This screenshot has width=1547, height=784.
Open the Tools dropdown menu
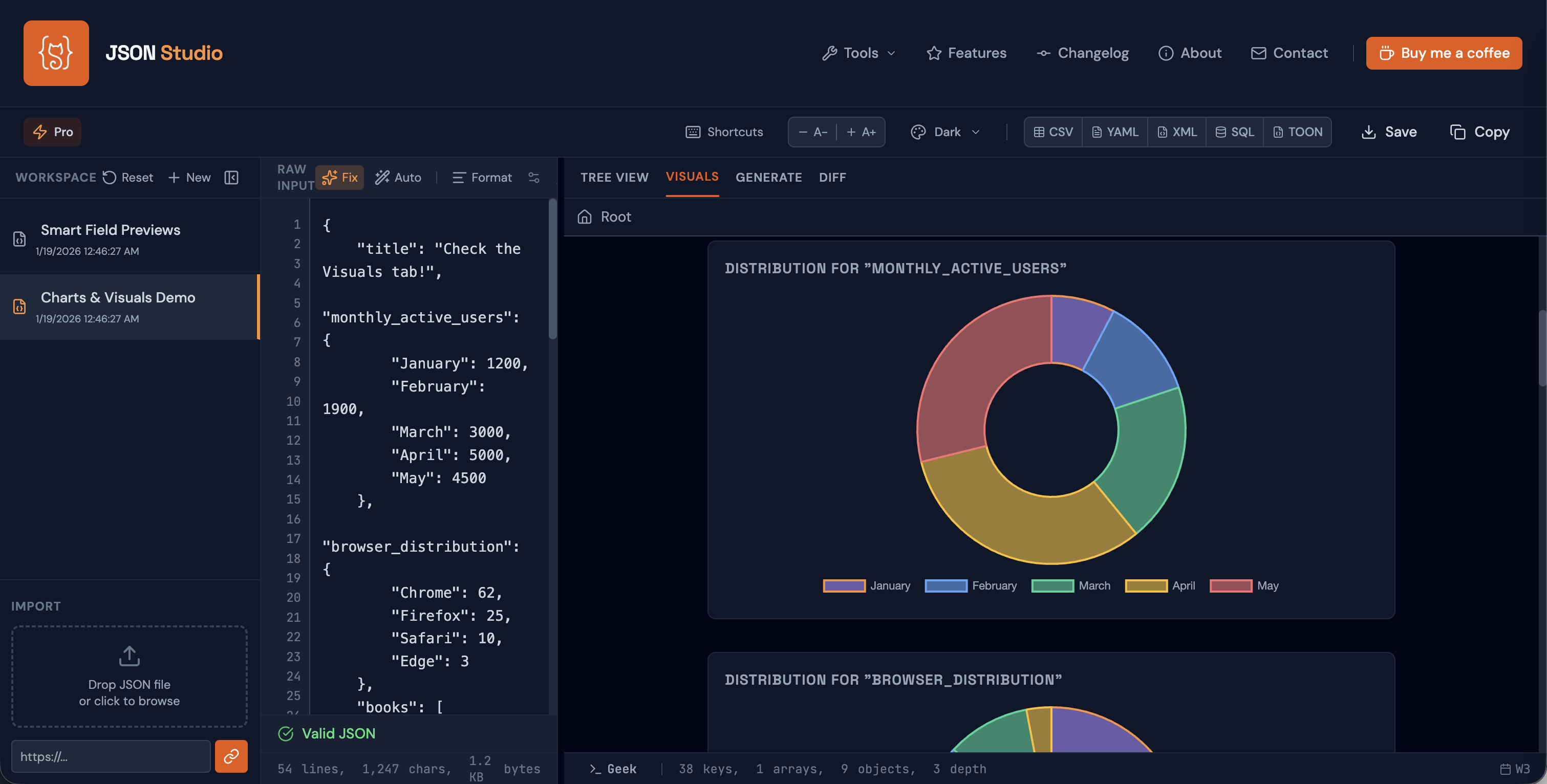(858, 53)
